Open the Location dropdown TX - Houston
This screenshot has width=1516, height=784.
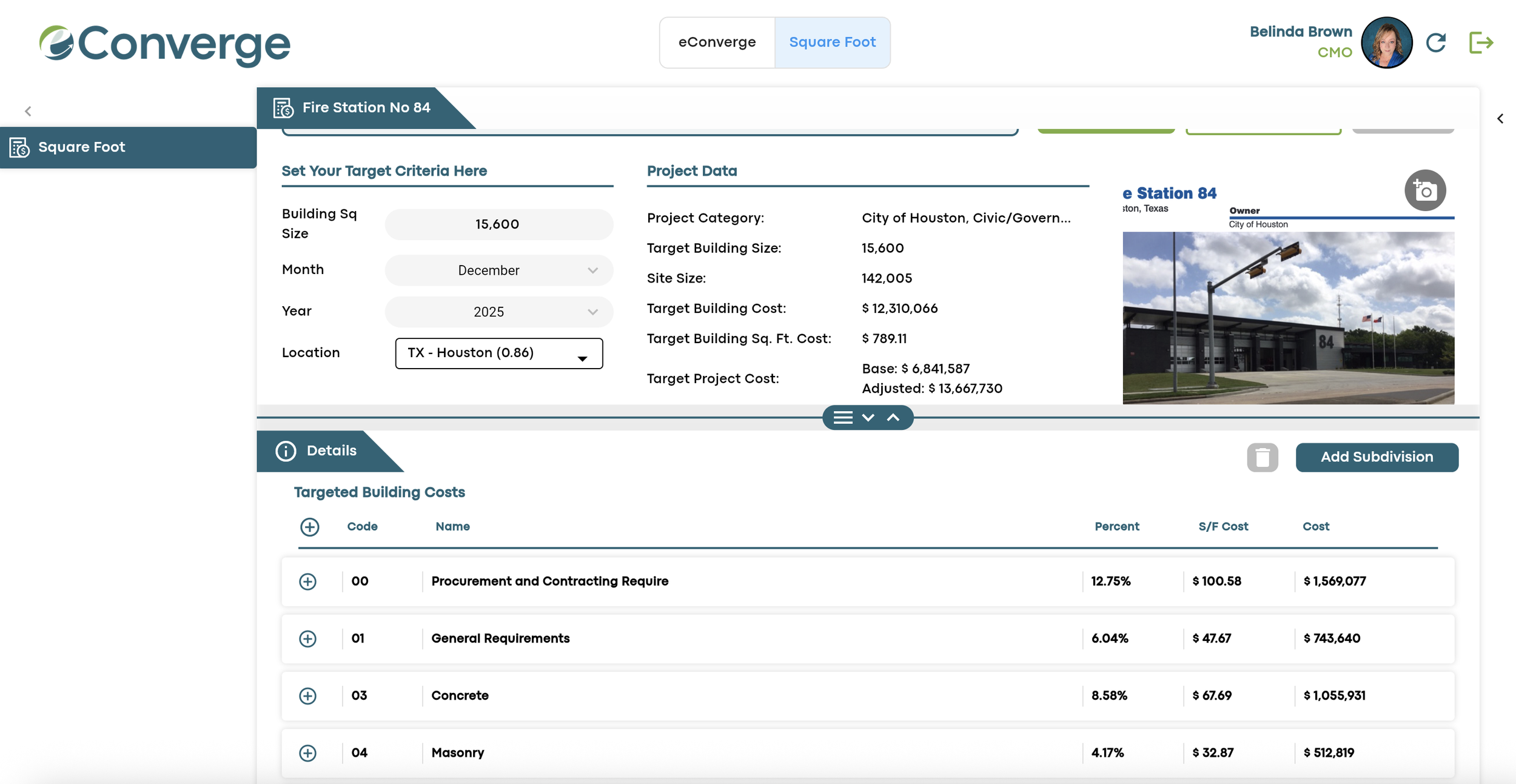tap(498, 353)
